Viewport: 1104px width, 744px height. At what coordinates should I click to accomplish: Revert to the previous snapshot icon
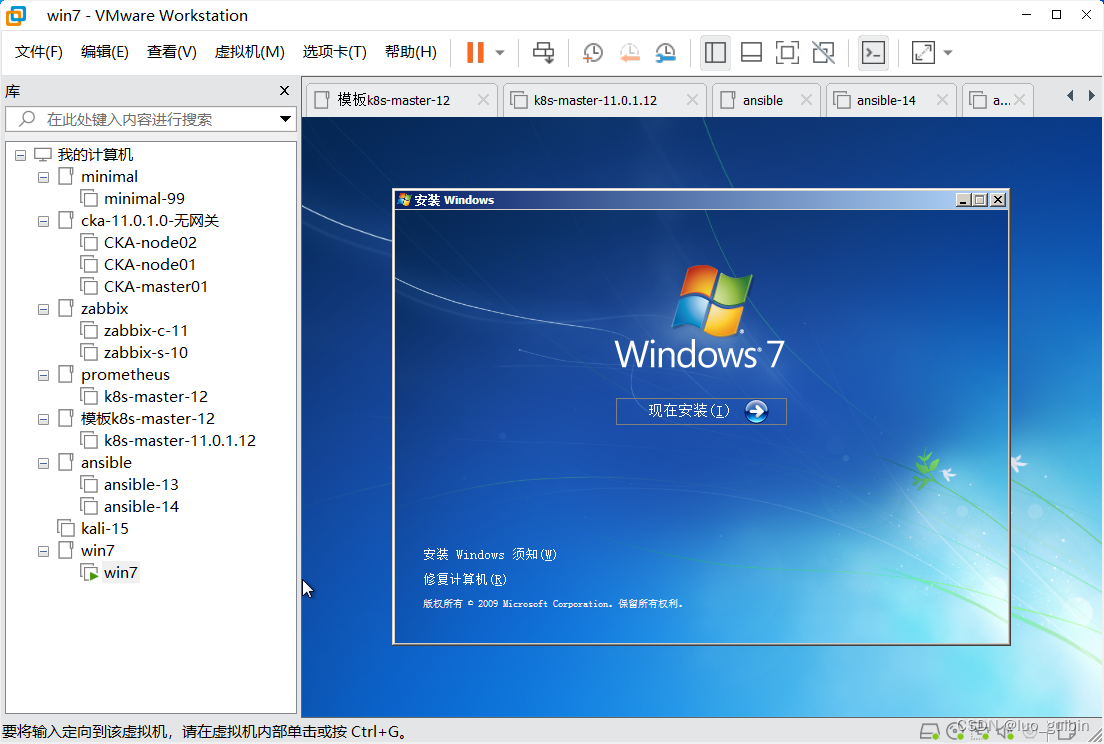click(629, 52)
